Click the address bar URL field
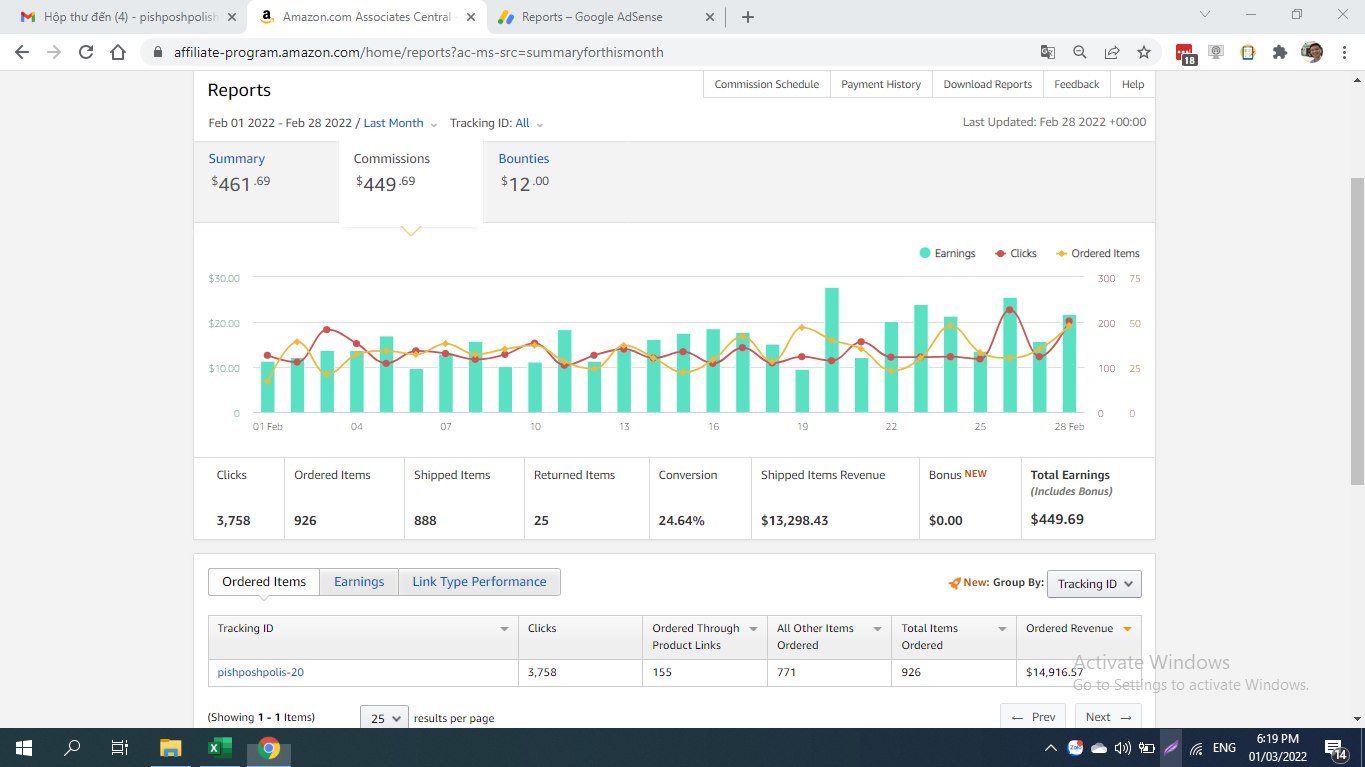This screenshot has width=1365, height=767. [590, 52]
